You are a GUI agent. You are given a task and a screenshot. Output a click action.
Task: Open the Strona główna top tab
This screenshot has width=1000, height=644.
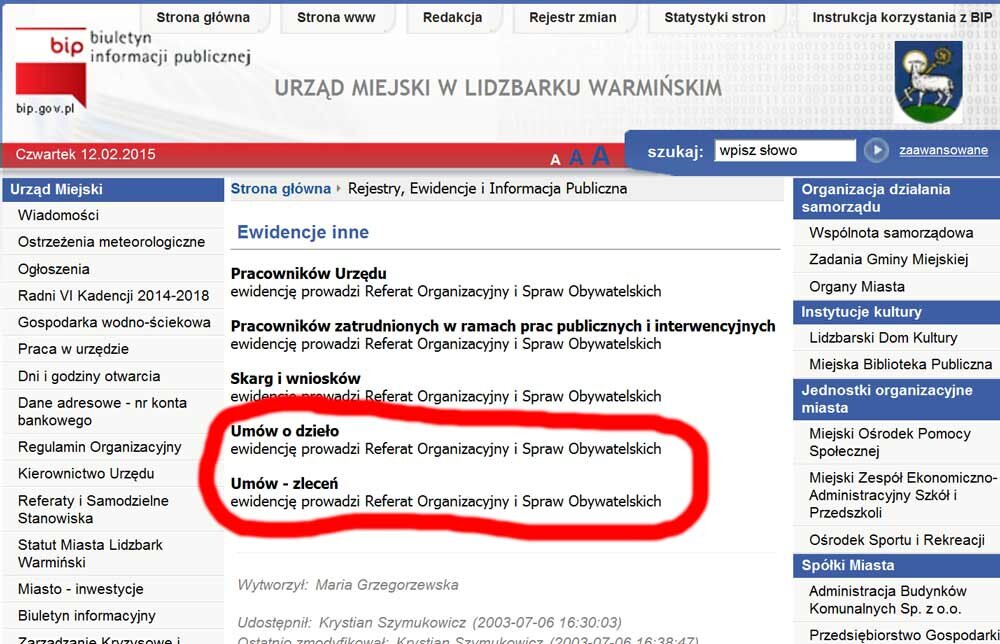[203, 17]
